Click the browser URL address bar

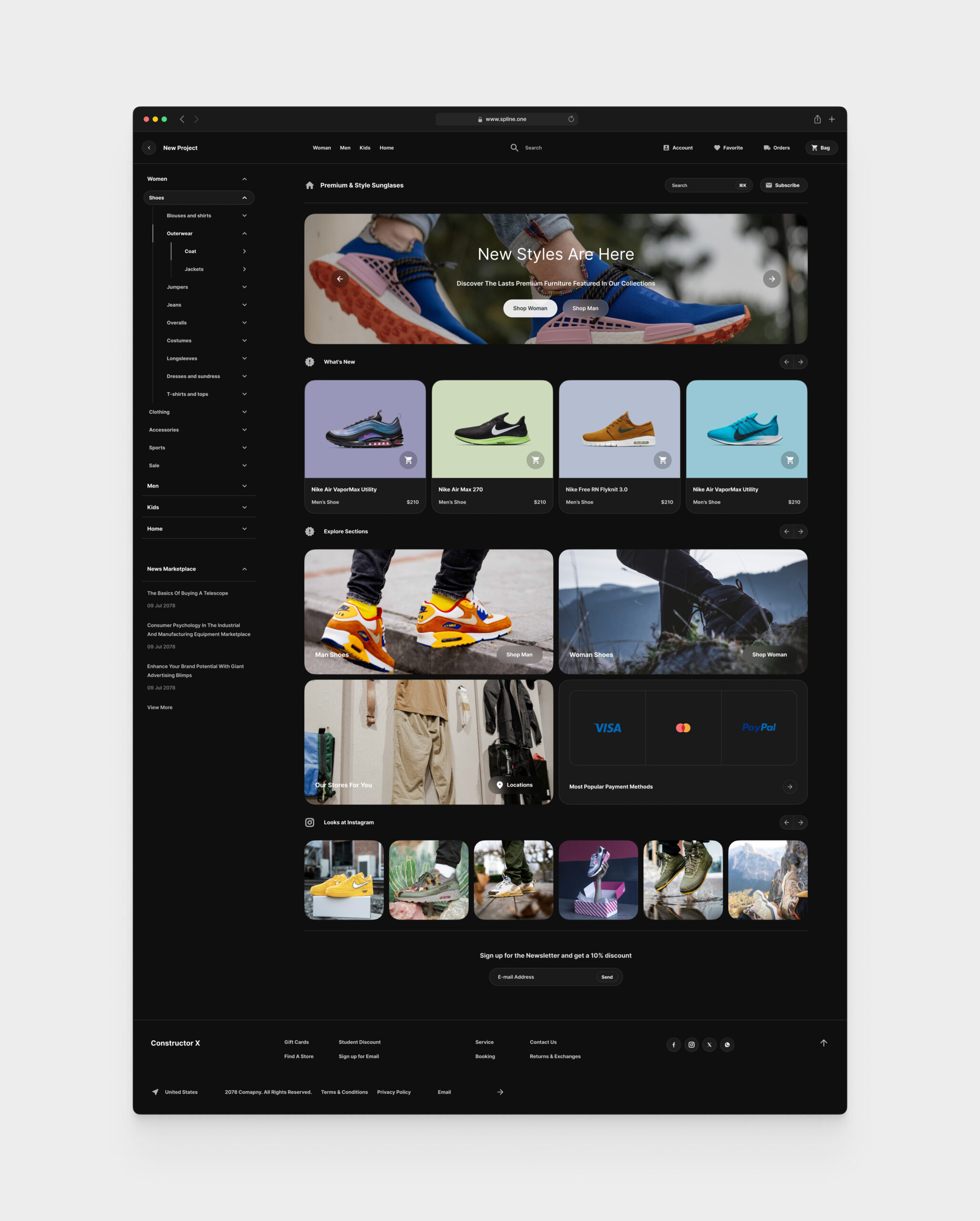coord(507,119)
